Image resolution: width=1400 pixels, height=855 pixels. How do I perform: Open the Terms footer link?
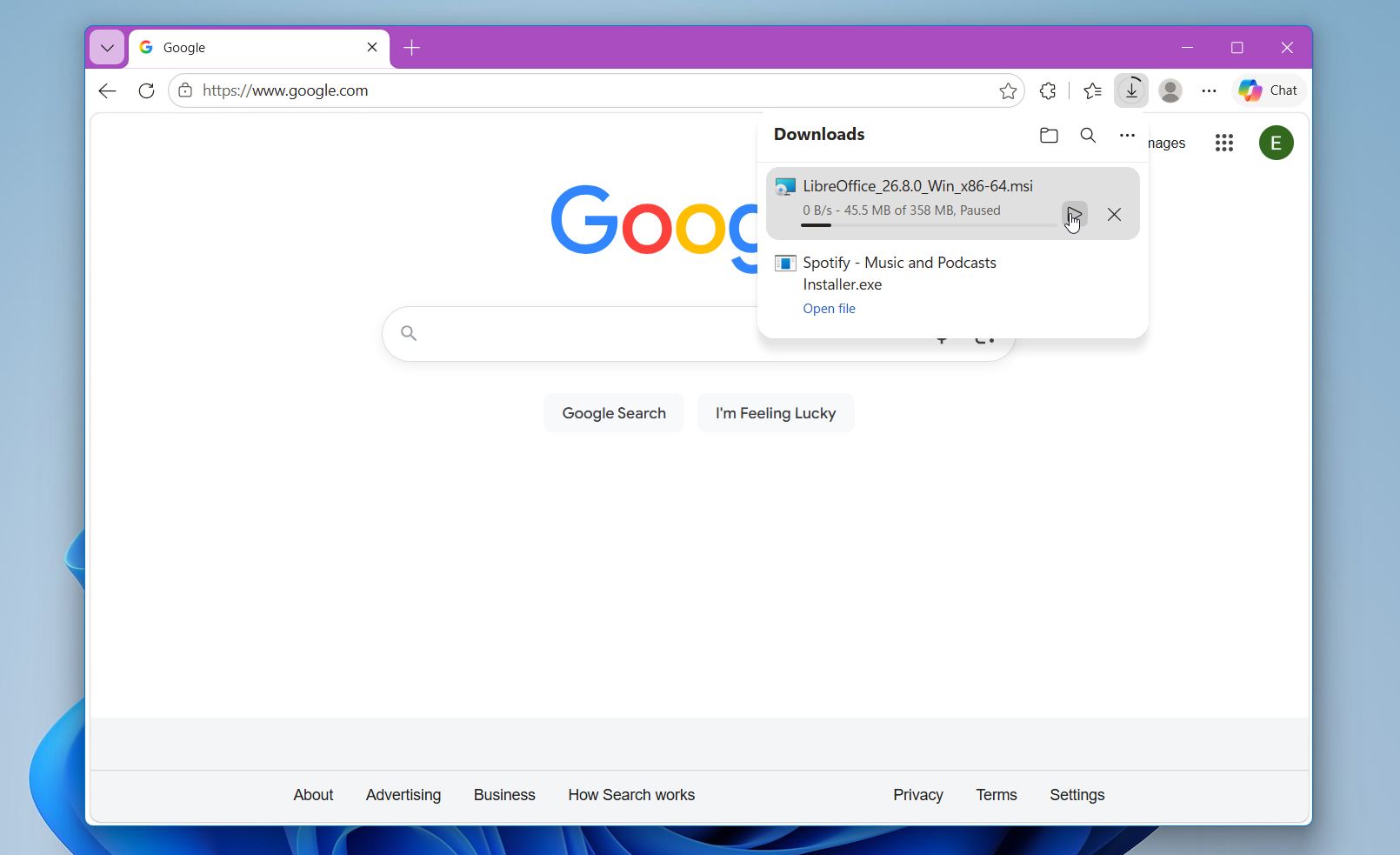click(997, 795)
